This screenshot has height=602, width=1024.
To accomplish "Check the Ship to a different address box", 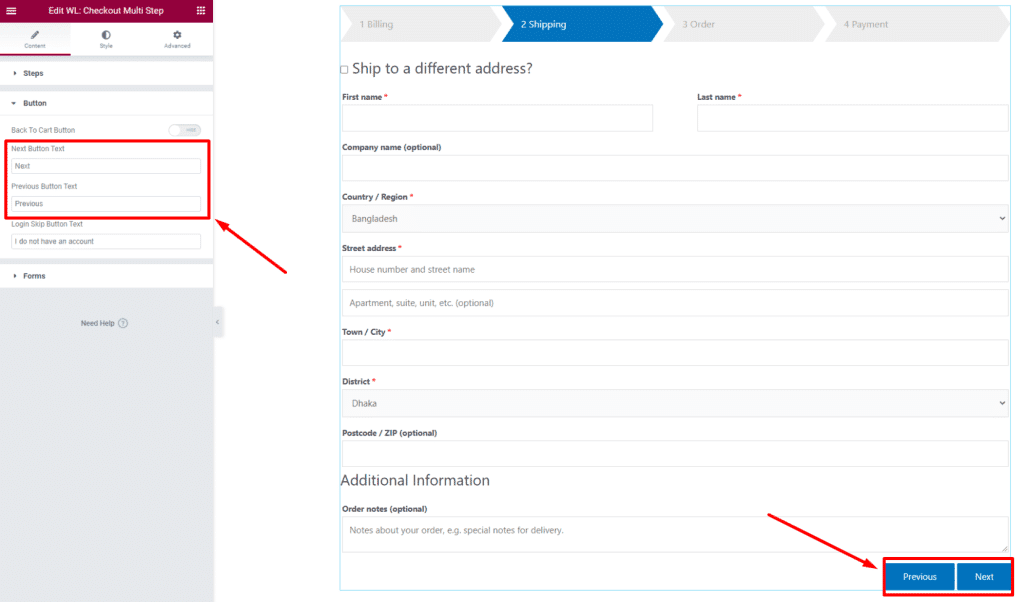I will (345, 70).
